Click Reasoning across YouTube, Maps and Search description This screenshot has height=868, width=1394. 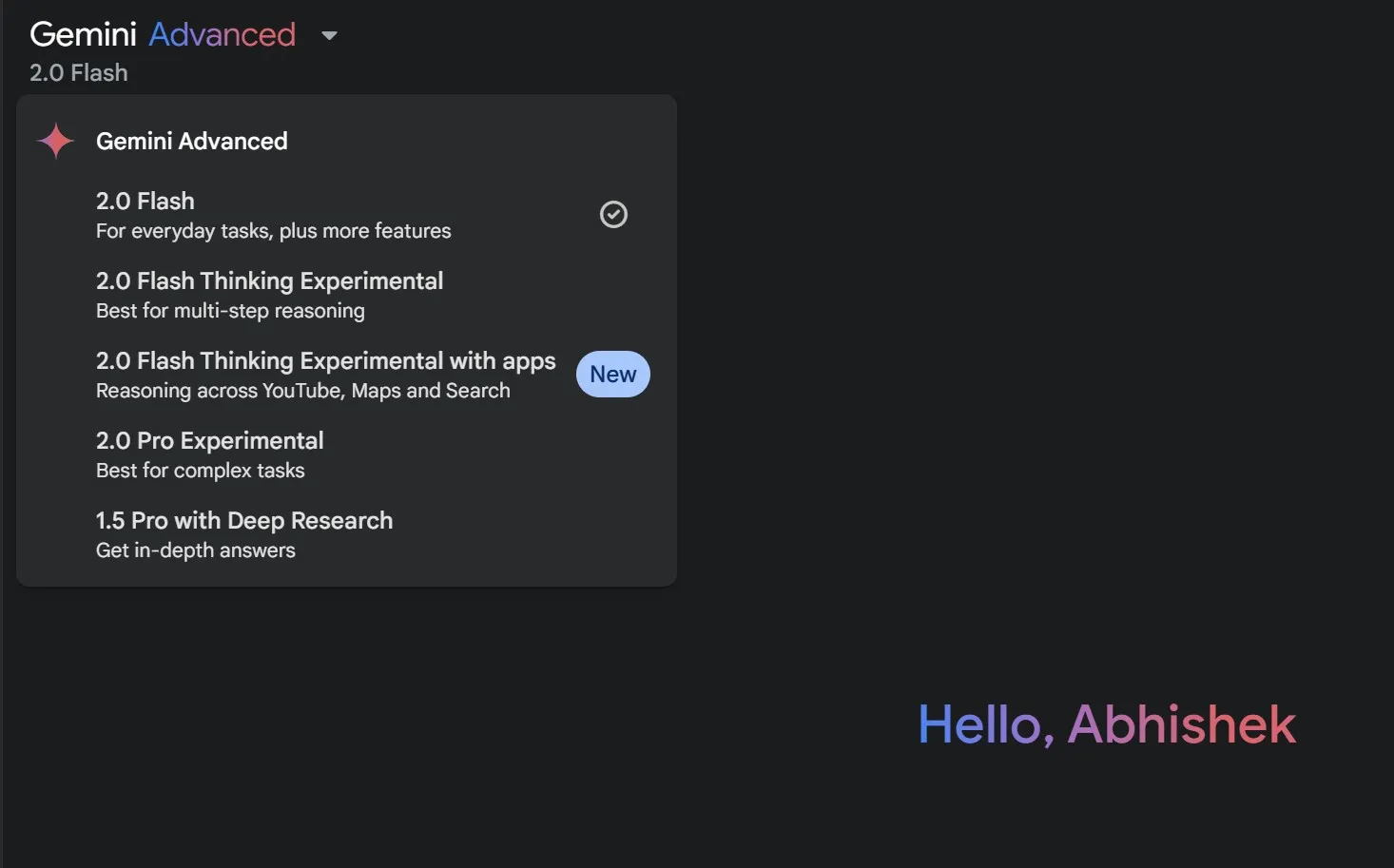pos(302,390)
